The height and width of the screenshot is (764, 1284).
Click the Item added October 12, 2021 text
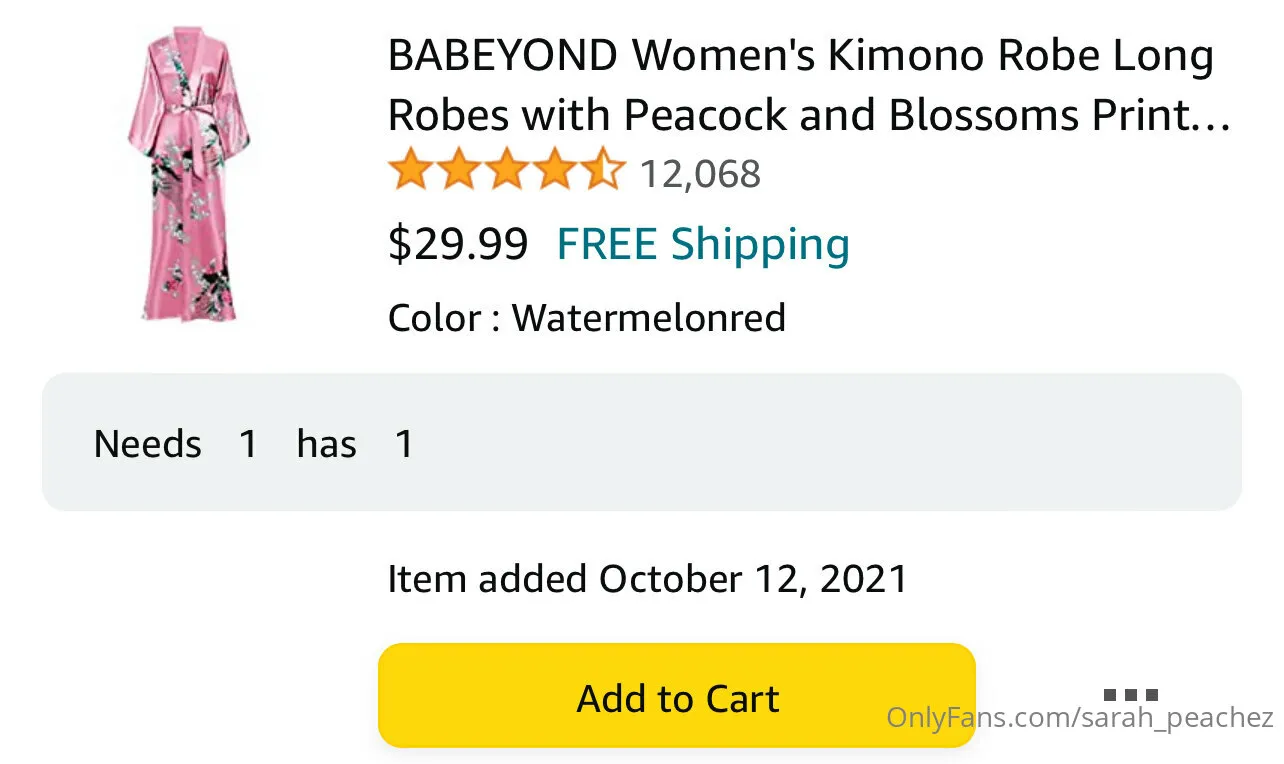(647, 579)
